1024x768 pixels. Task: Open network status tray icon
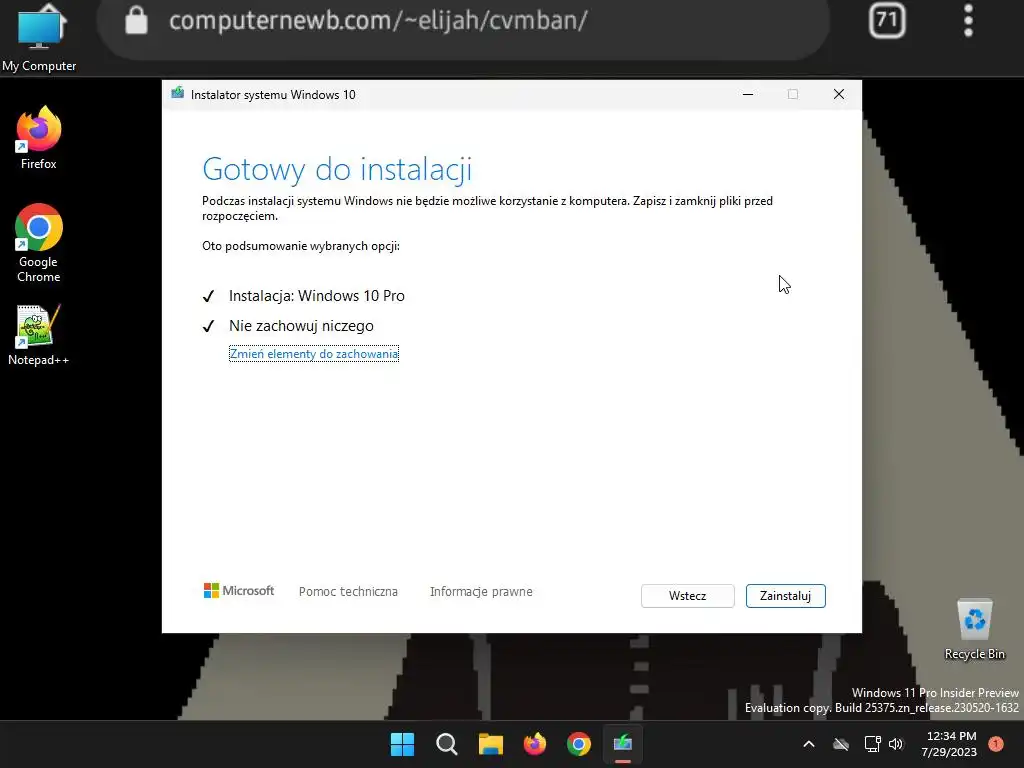872,744
